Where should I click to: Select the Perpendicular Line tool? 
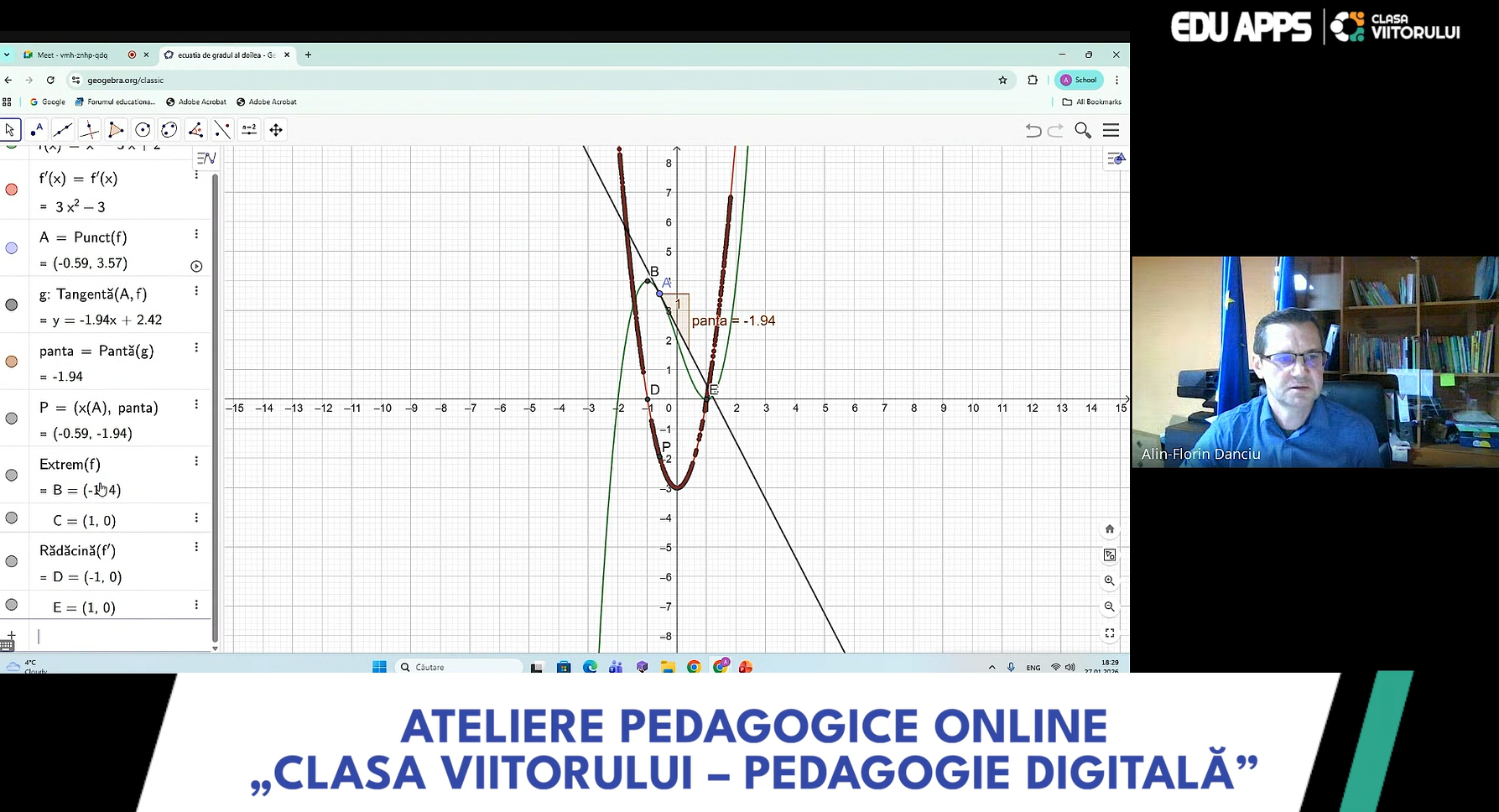90,130
